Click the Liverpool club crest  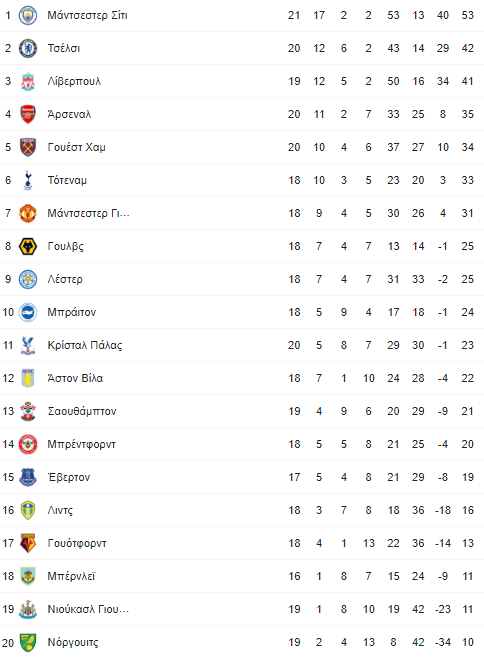28,81
